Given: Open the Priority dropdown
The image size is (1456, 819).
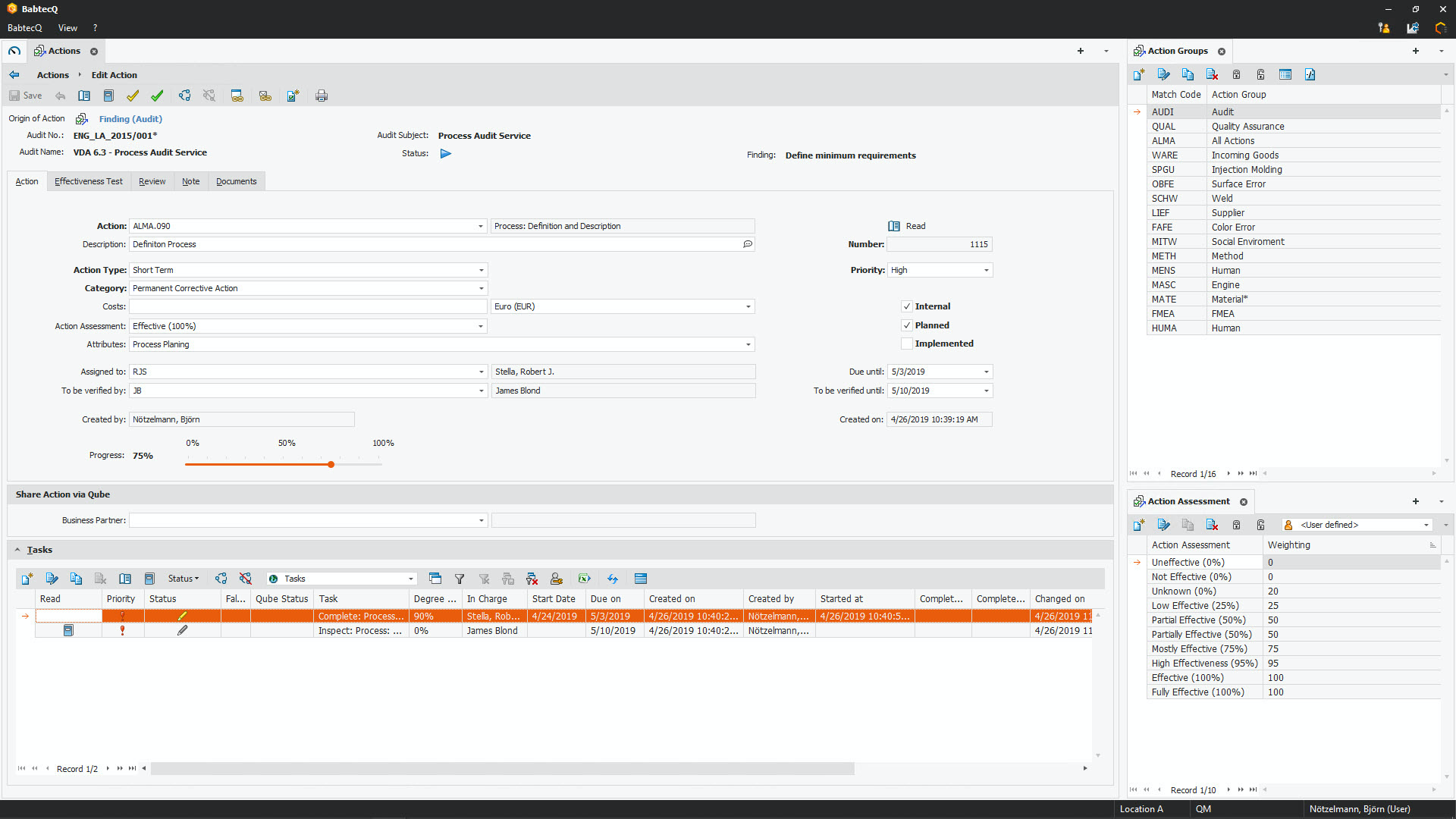Looking at the screenshot, I should tap(986, 270).
